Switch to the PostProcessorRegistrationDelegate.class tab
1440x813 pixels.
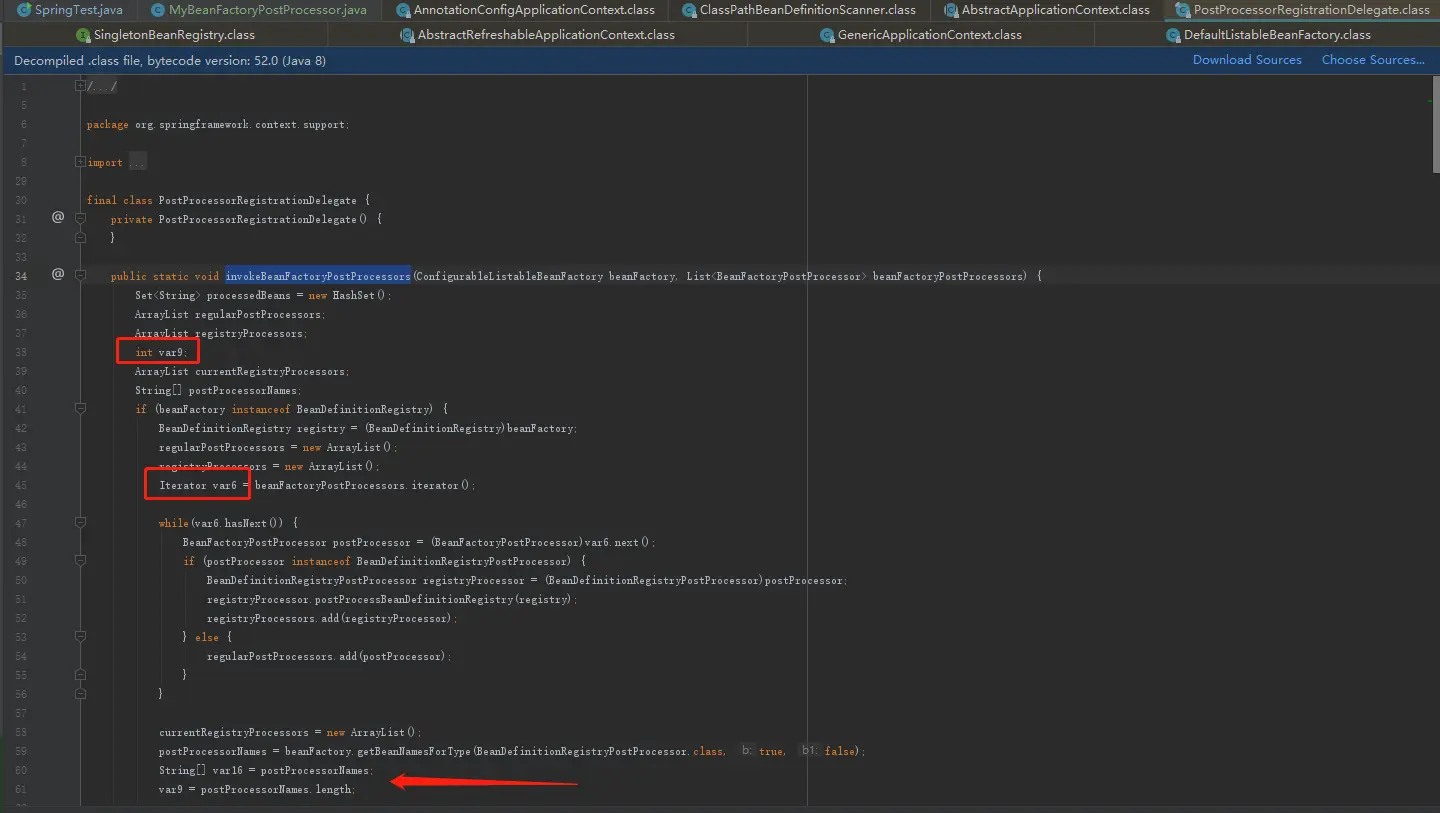1301,10
